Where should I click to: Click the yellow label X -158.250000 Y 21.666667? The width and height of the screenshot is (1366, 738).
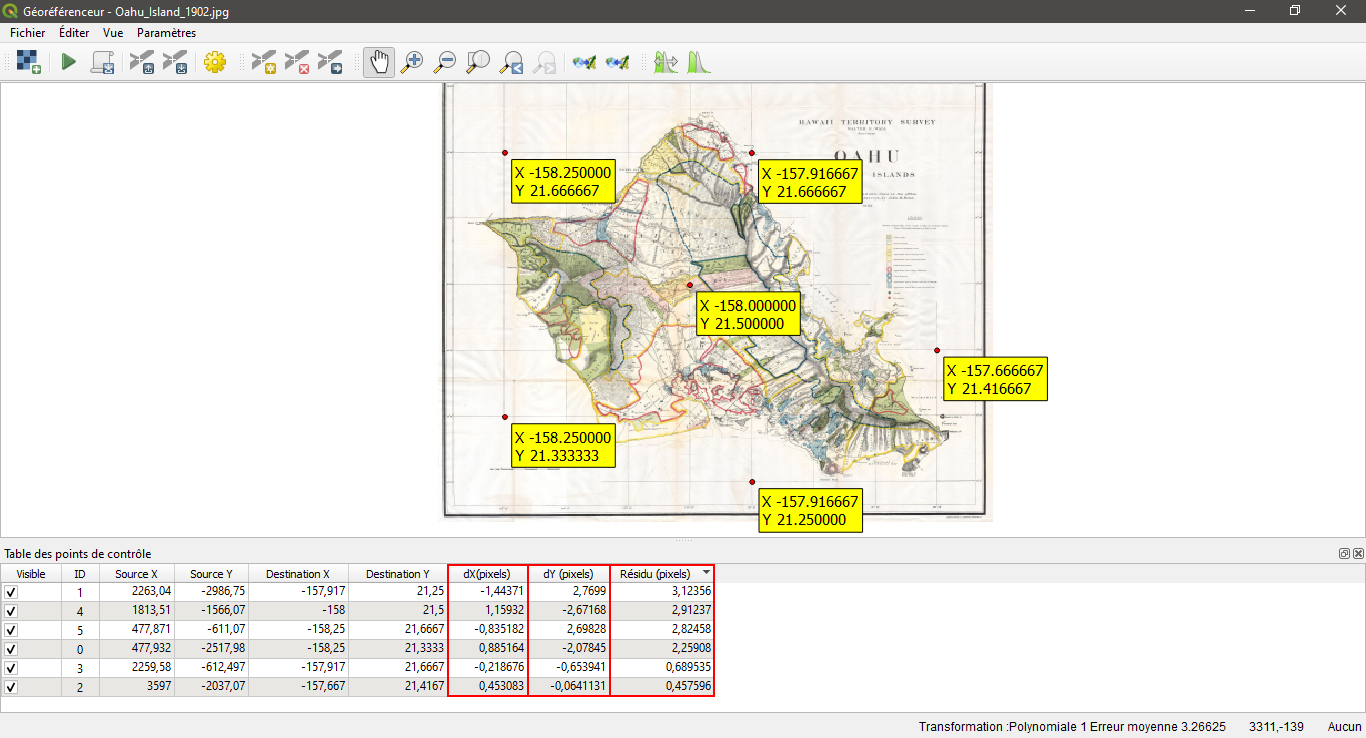coord(563,181)
